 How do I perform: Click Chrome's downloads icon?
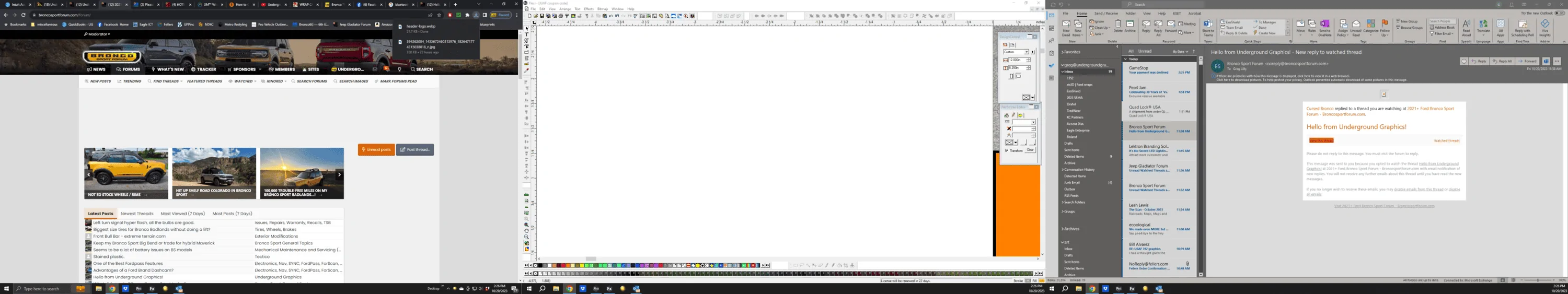point(476,15)
